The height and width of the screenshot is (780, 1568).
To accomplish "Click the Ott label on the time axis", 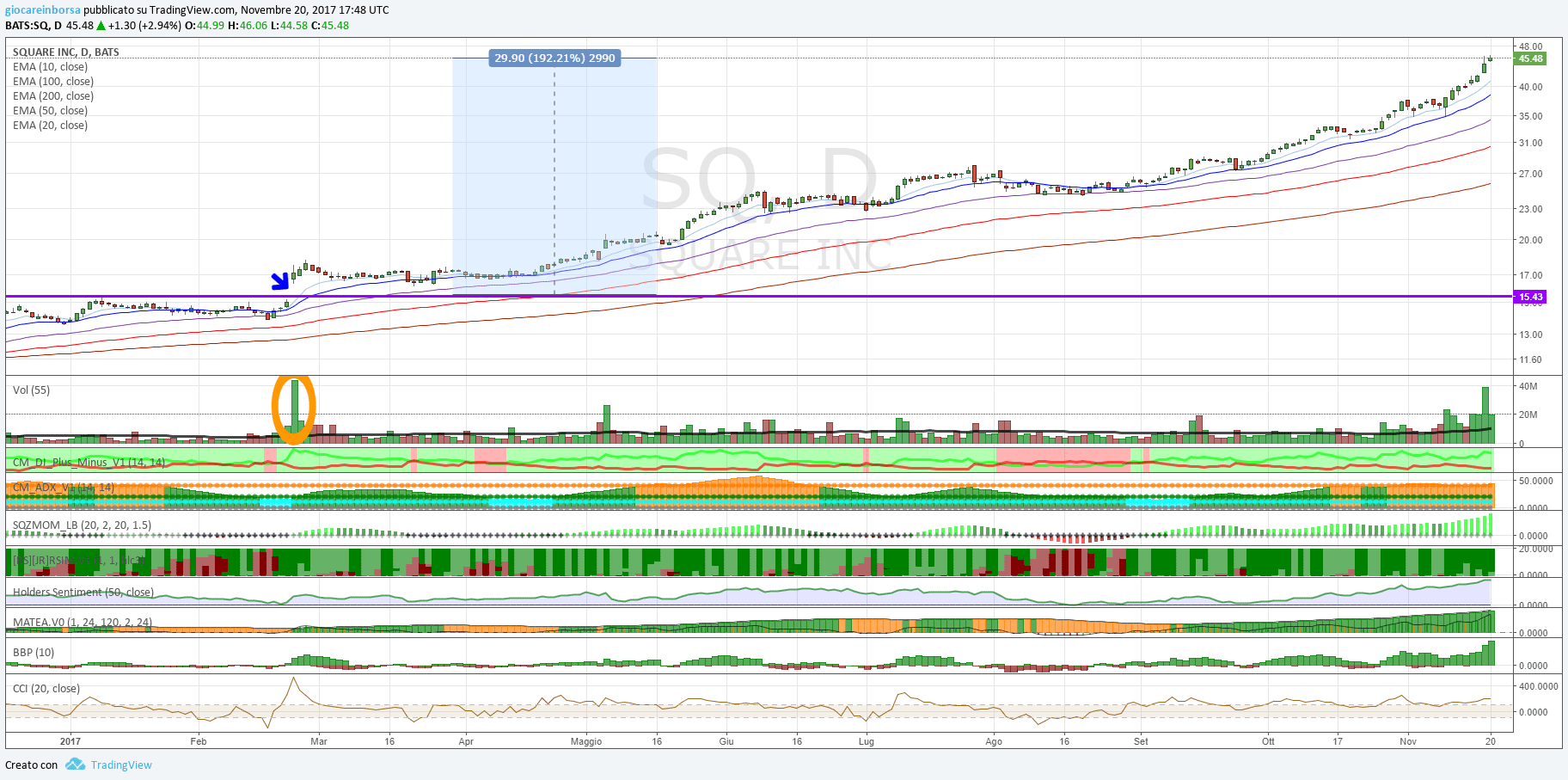I will point(1268,741).
